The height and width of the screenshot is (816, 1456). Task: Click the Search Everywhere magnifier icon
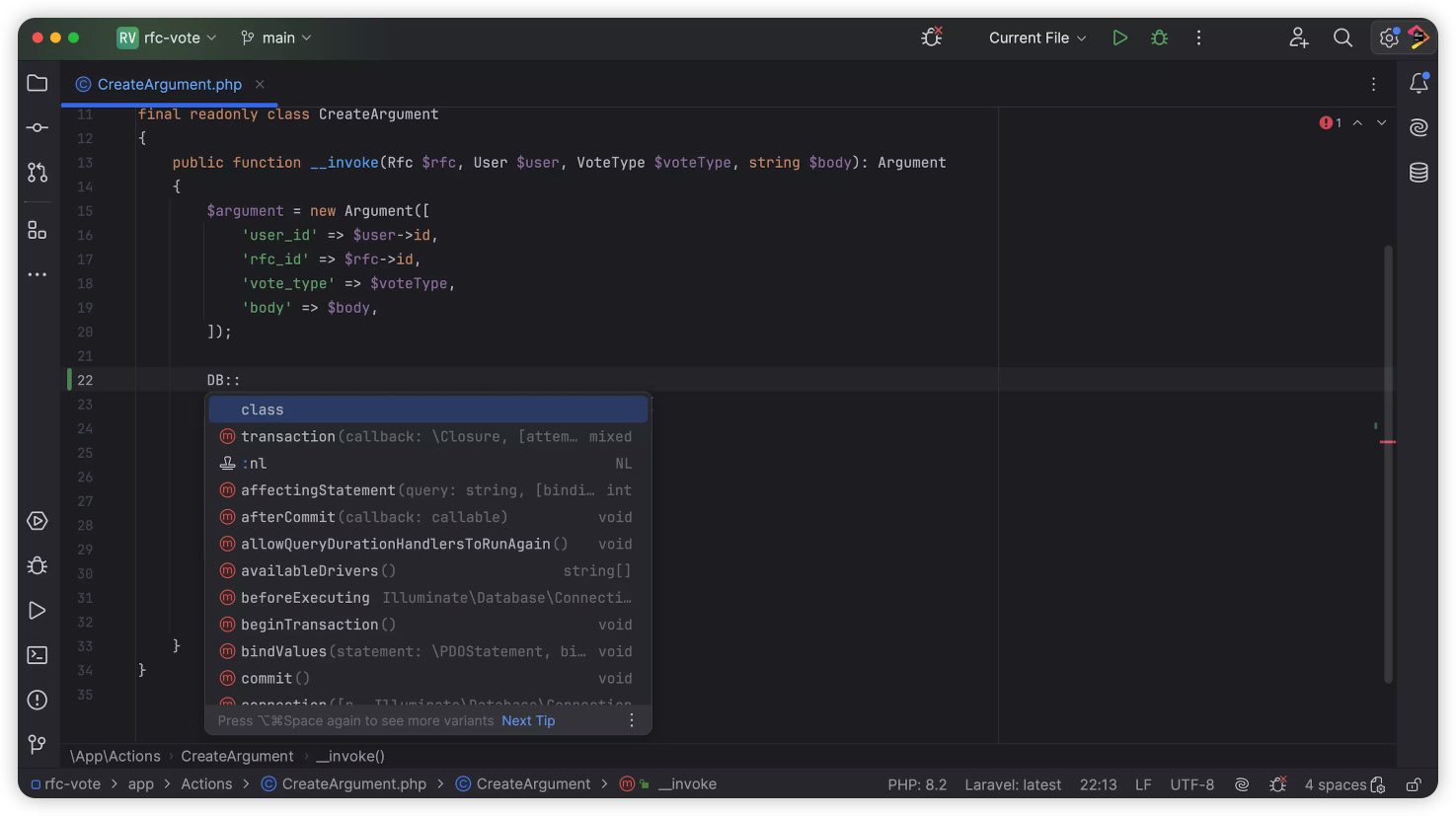tap(1342, 37)
